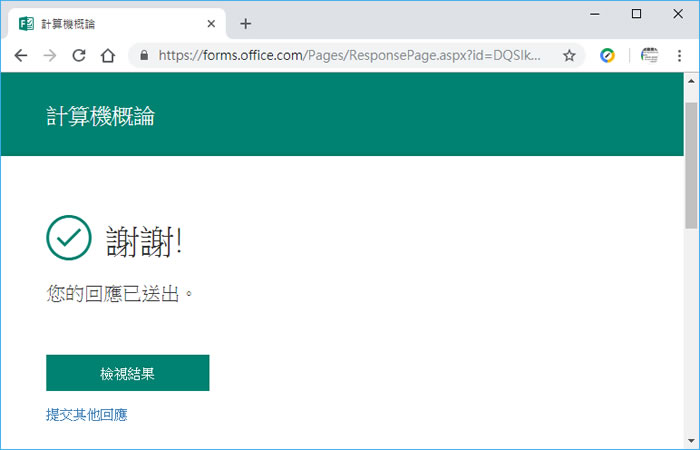Close the 計算機概論 tab
The height and width of the screenshot is (450, 700).
[x=211, y=24]
